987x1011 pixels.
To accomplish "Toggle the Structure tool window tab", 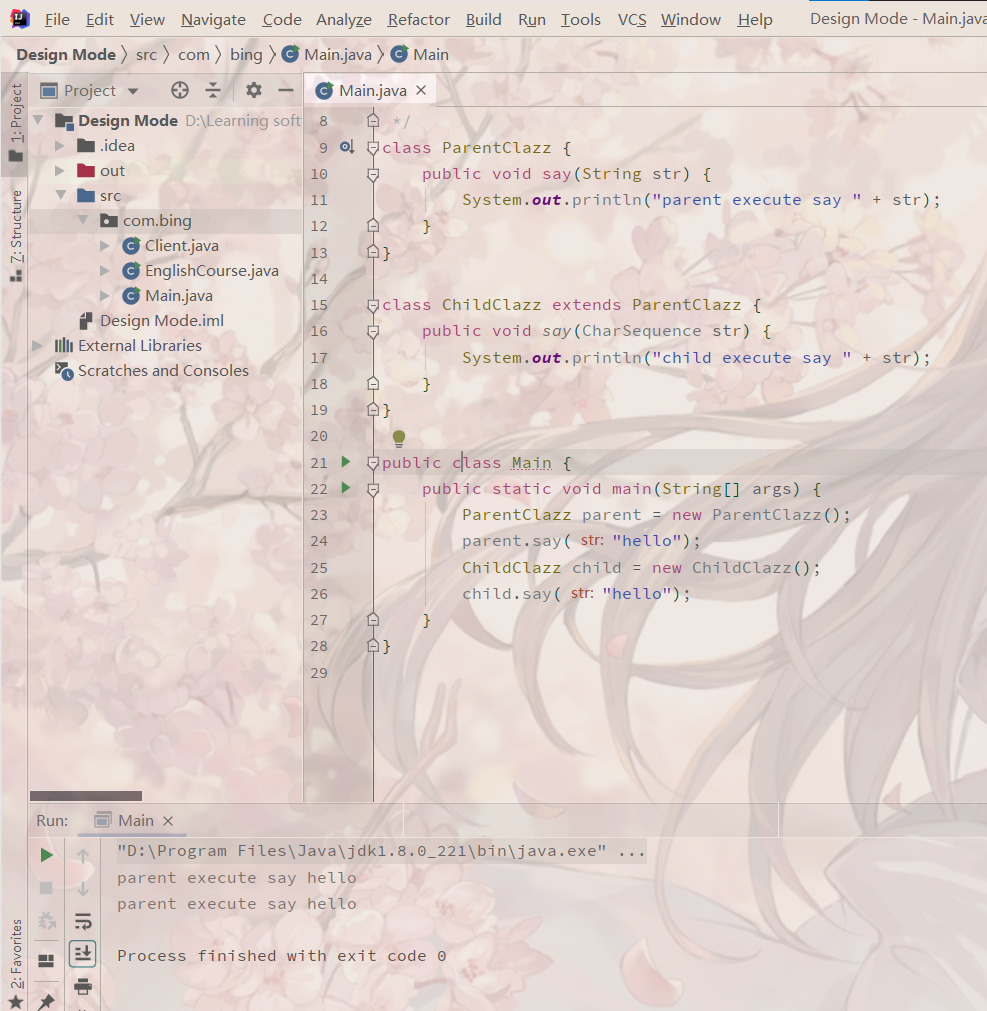I will point(15,236).
